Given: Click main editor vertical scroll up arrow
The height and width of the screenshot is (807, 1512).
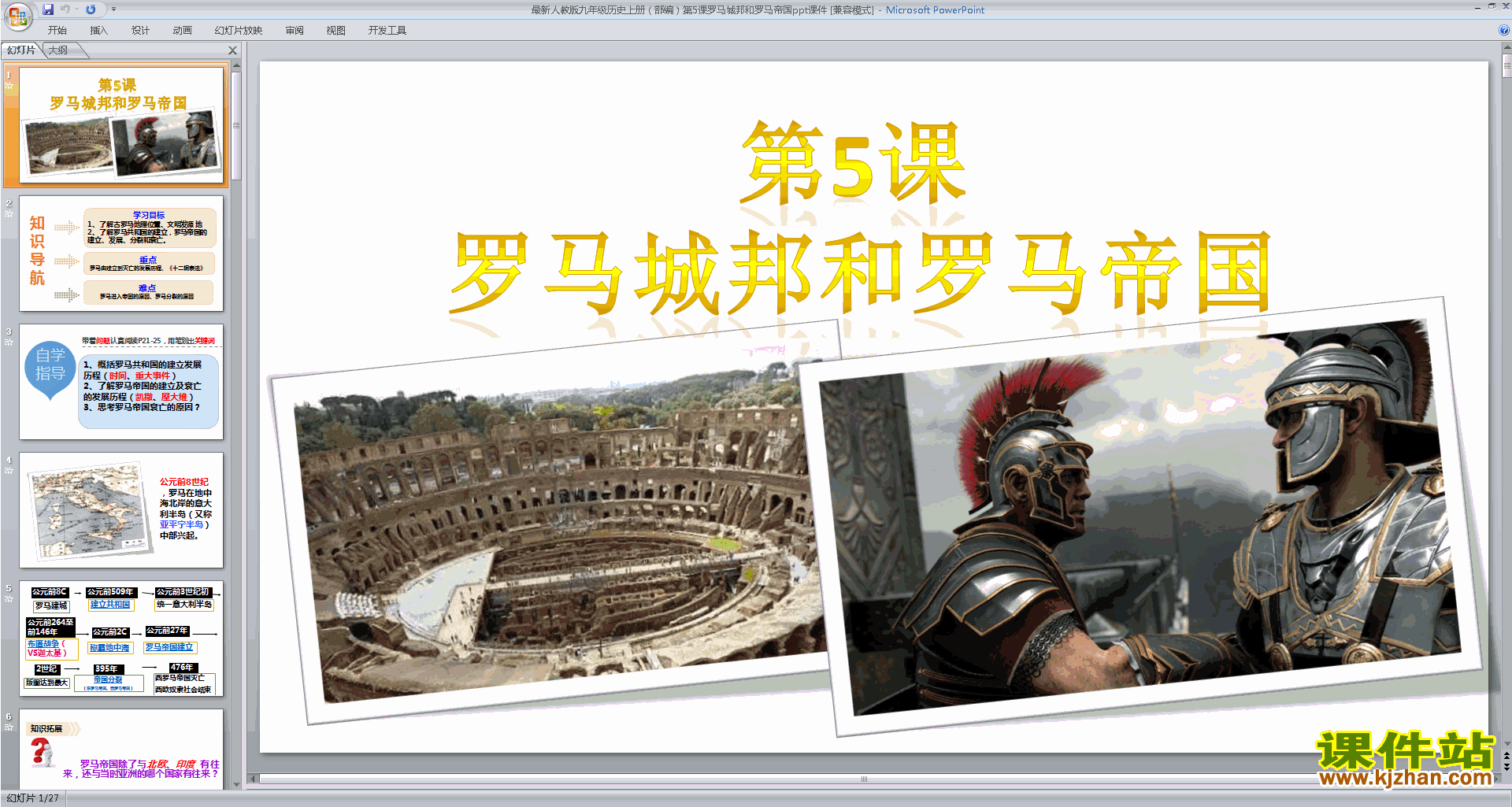Looking at the screenshot, I should tap(1506, 46).
